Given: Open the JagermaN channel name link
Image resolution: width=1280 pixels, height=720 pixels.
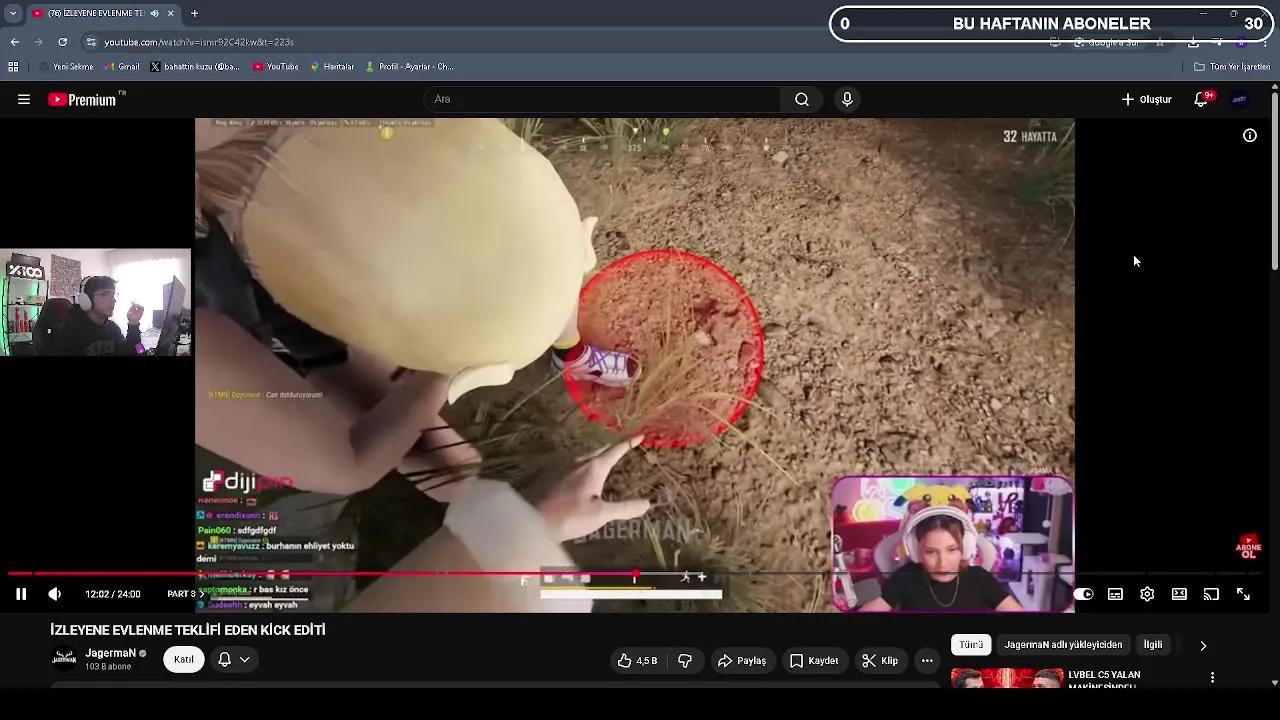Looking at the screenshot, I should [x=110, y=653].
